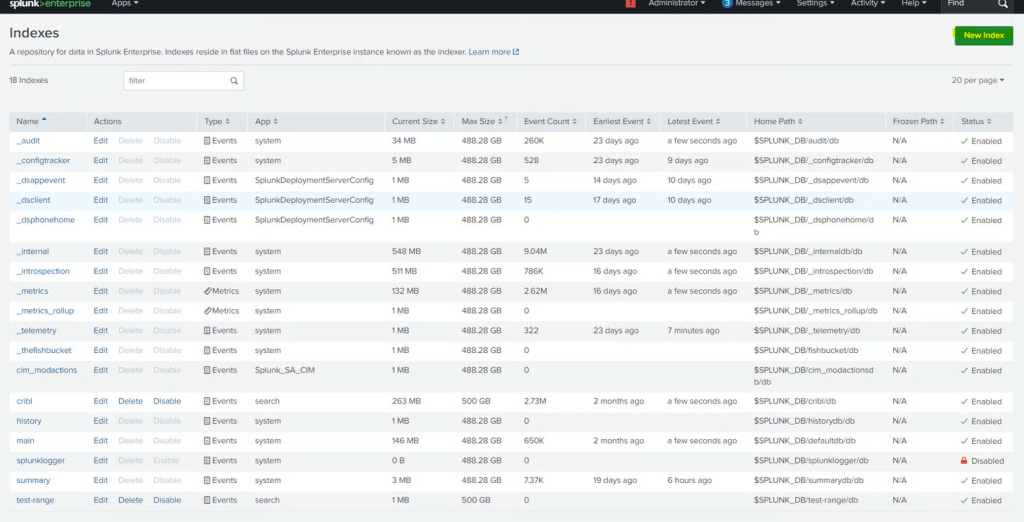Open the Administrator user dropdown
1024x522 pixels.
pyautogui.click(x=676, y=4)
